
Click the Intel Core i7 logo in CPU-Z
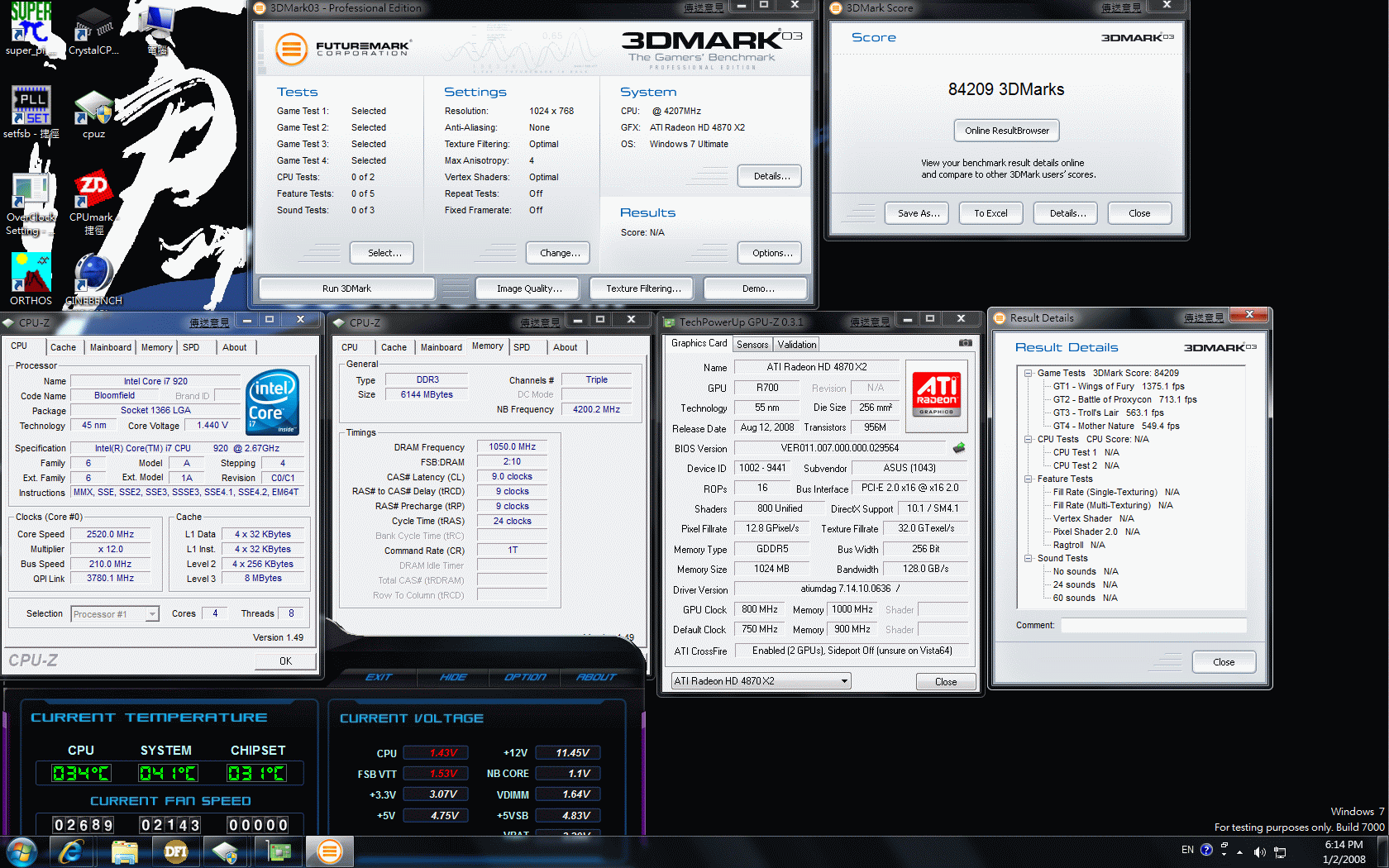[273, 402]
